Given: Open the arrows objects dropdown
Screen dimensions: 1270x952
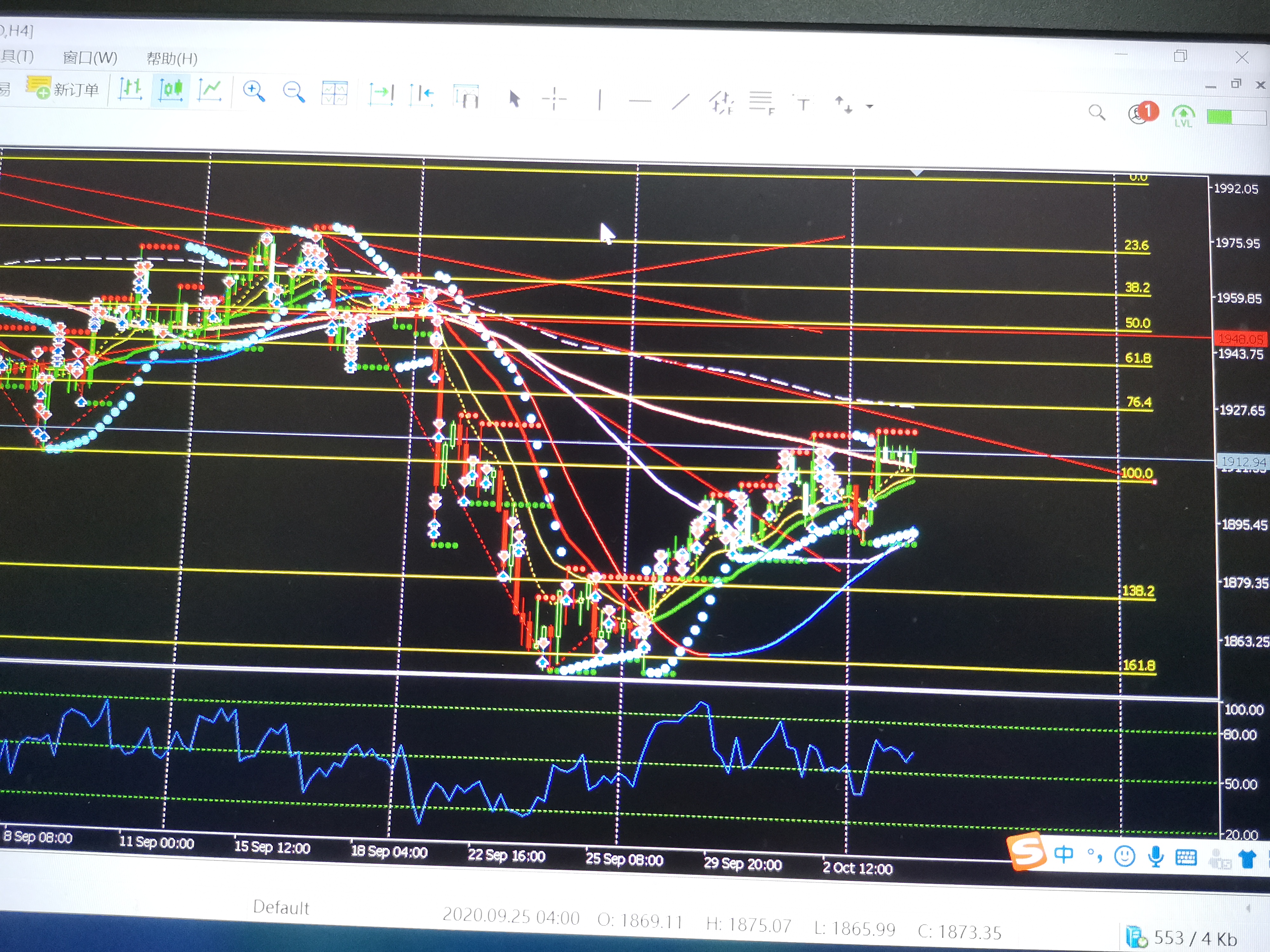Looking at the screenshot, I should (870, 106).
